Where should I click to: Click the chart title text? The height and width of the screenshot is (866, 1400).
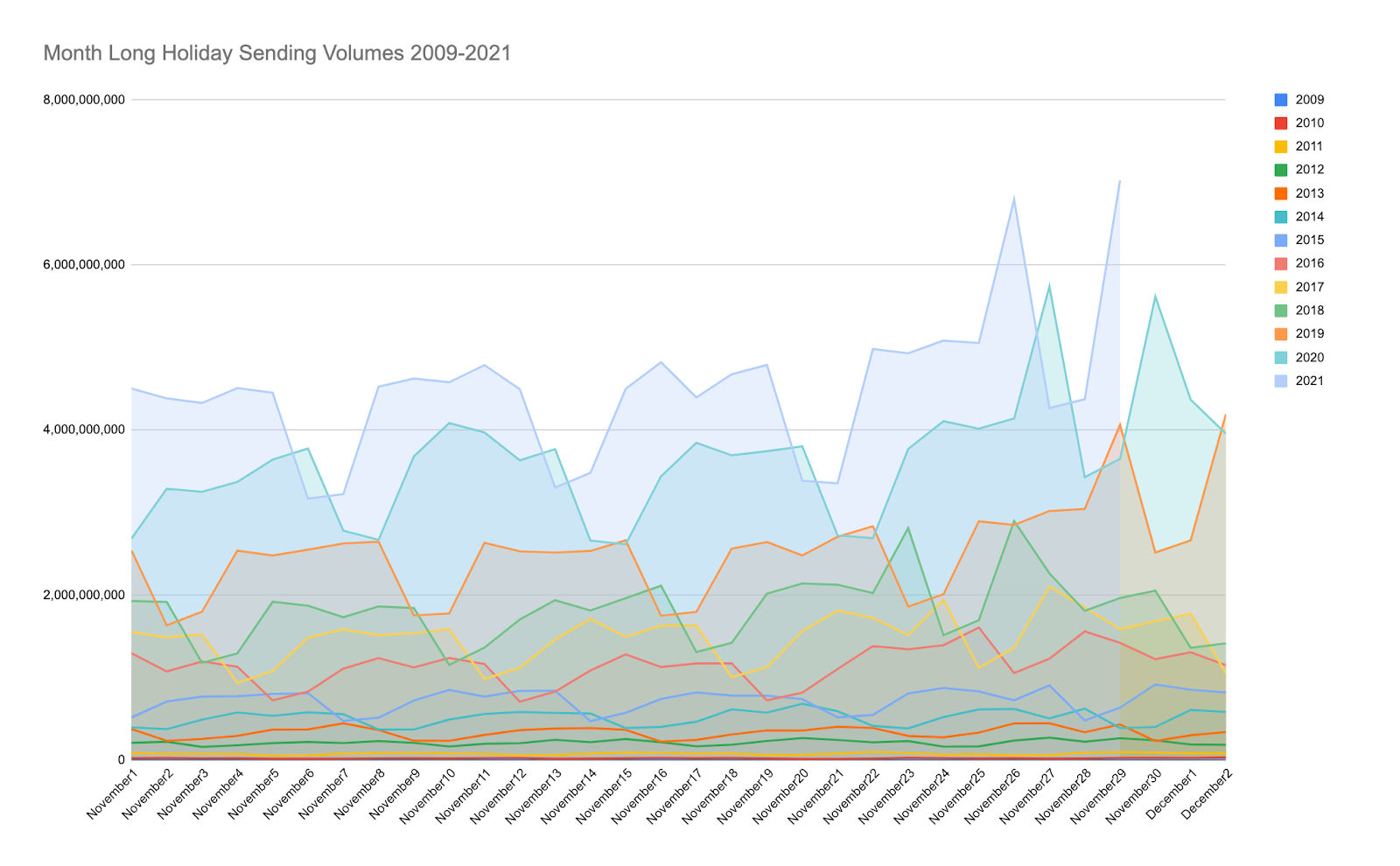[x=276, y=53]
